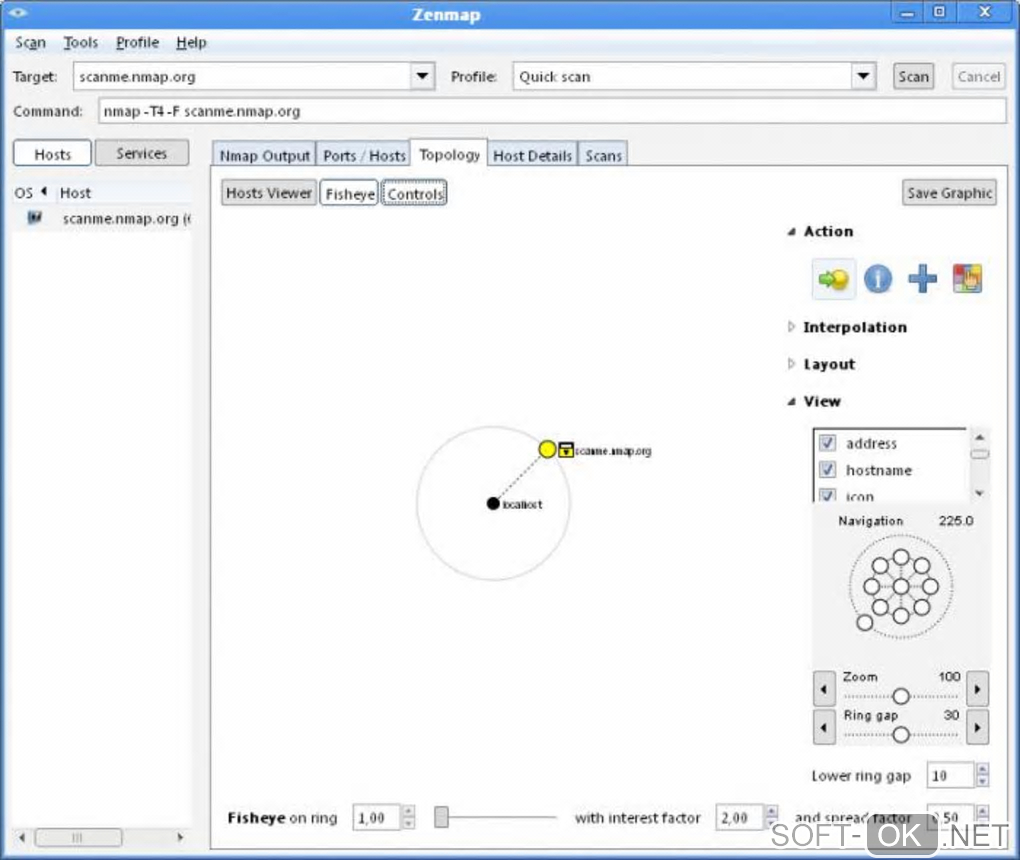Expand the Layout section
This screenshot has height=860, width=1020.
(x=791, y=364)
